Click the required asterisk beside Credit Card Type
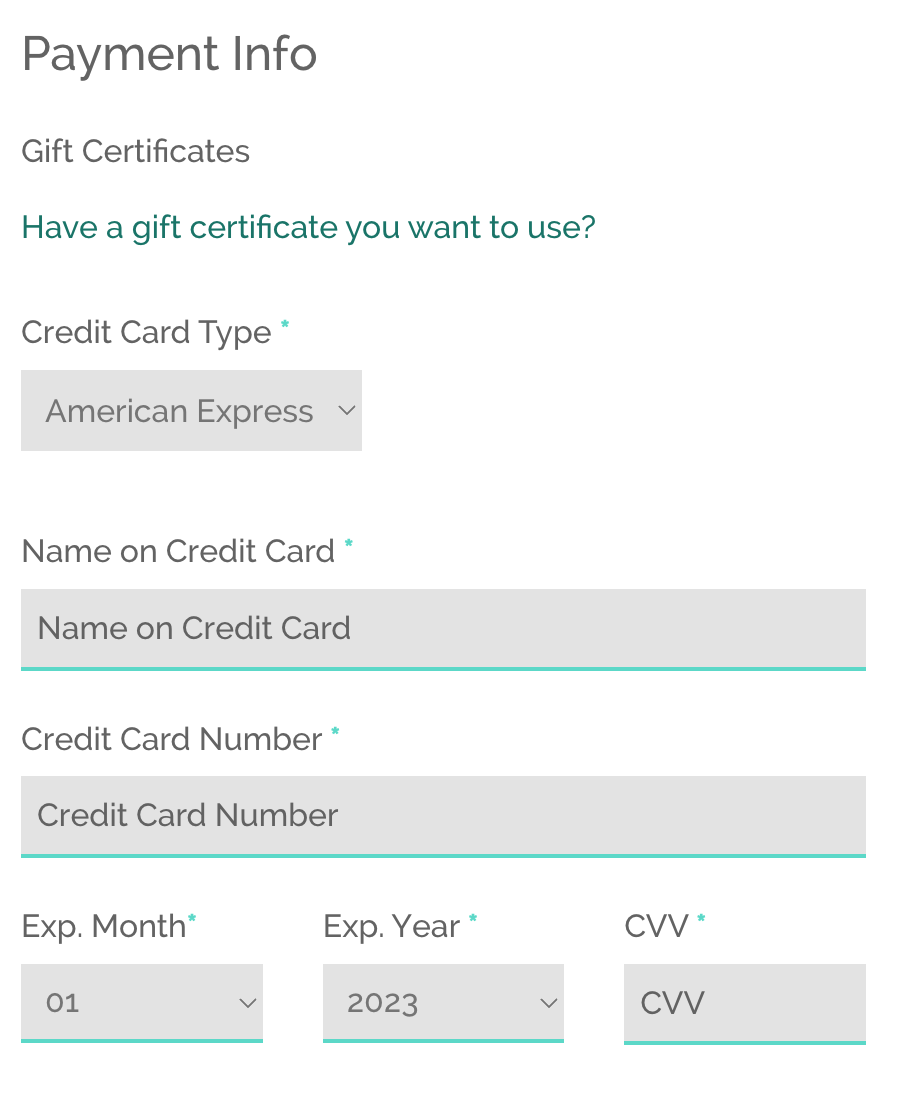Image resolution: width=898 pixels, height=1116 pixels. click(x=285, y=326)
